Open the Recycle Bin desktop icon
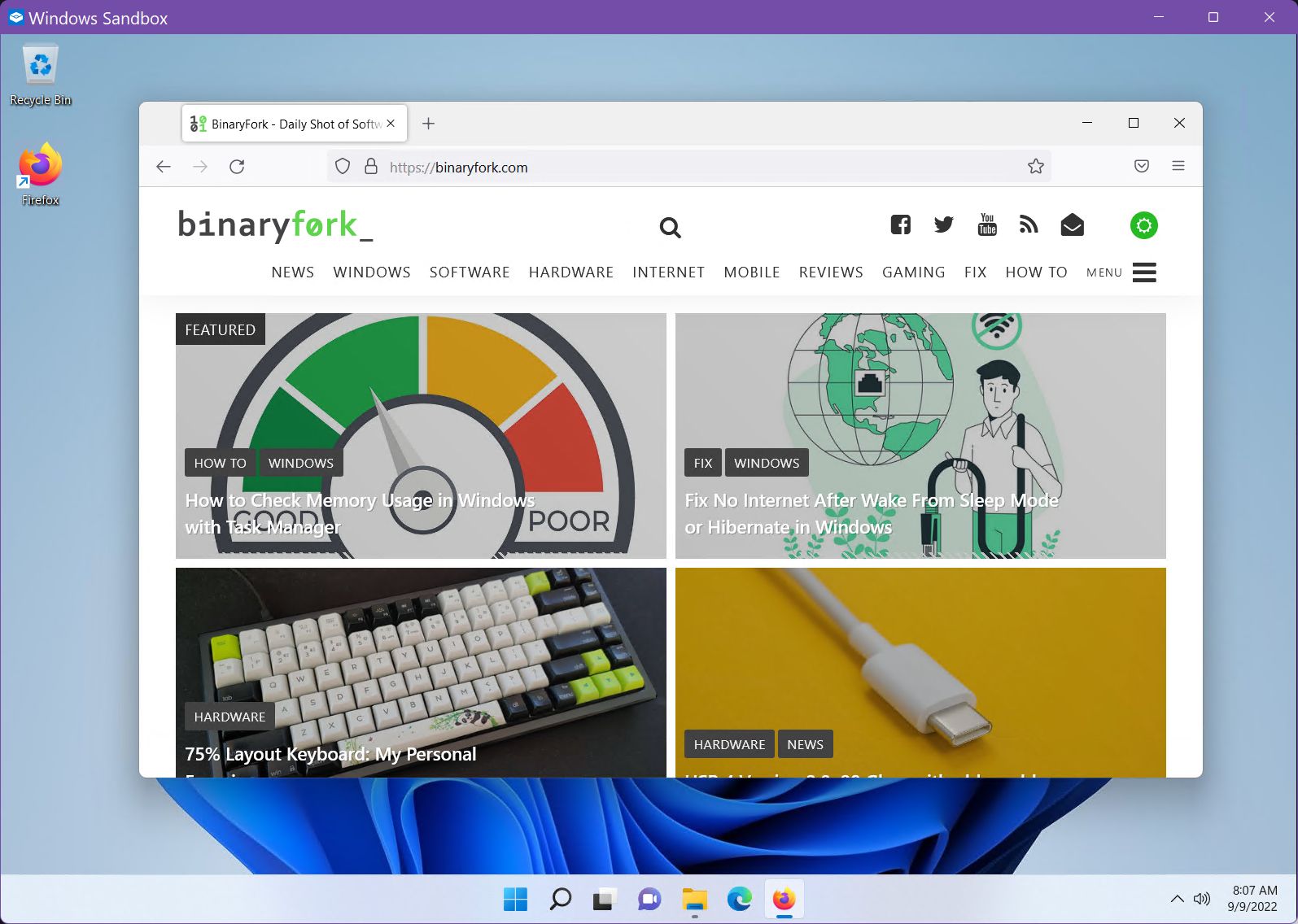 [x=40, y=76]
